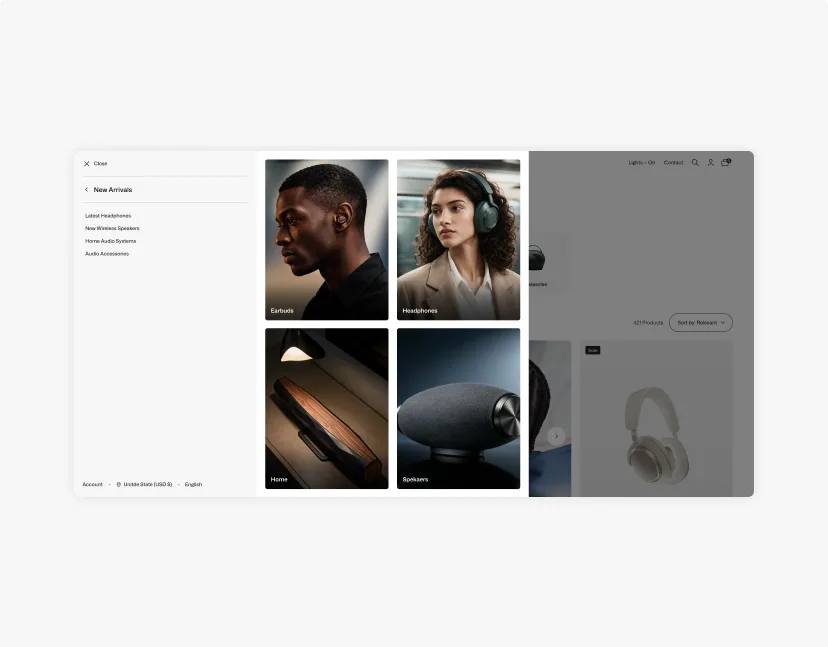Open New Wireless Speakers menu item
Screen dimensions: 828x647
pos(112,228)
